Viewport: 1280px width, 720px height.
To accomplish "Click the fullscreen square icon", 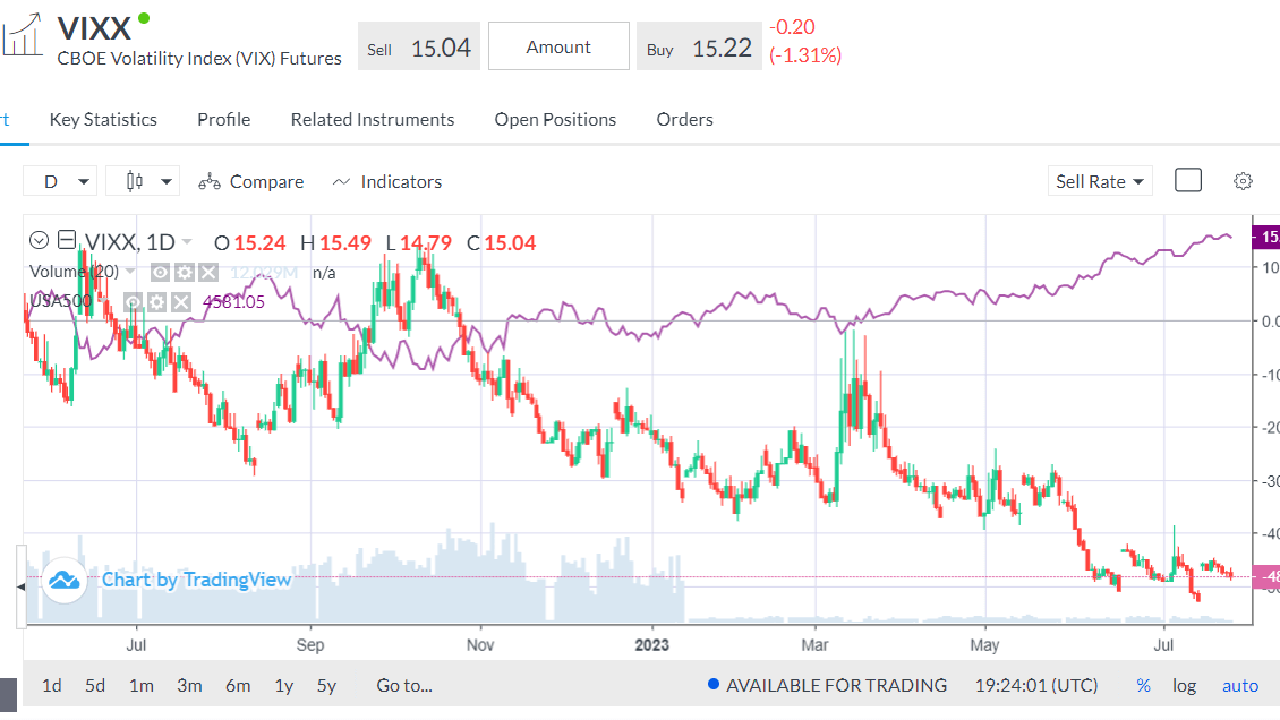I will coord(1188,180).
